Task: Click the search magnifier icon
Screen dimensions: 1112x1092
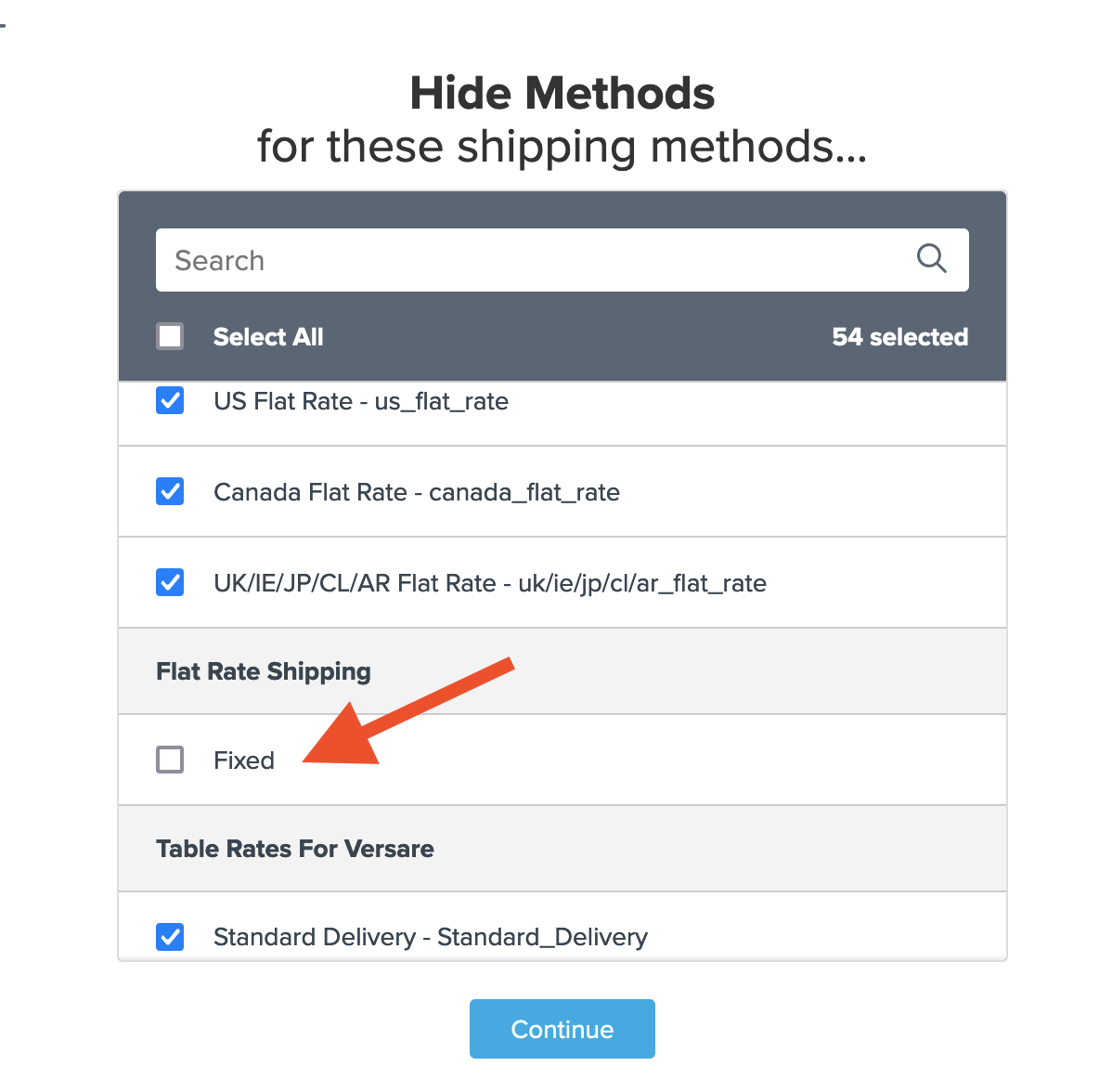Action: click(x=931, y=259)
